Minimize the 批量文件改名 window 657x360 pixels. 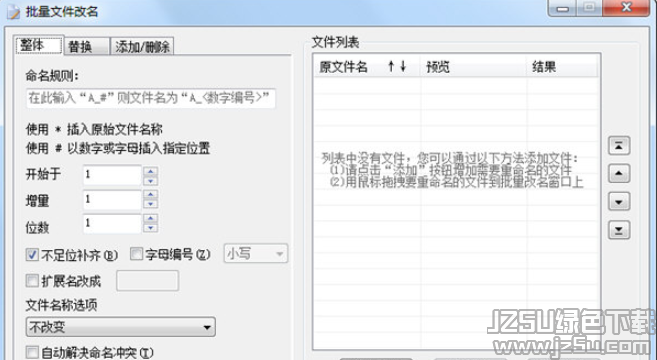pos(563,8)
